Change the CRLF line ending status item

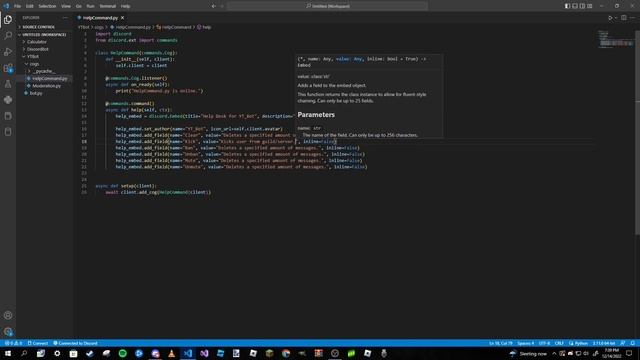[559, 343]
